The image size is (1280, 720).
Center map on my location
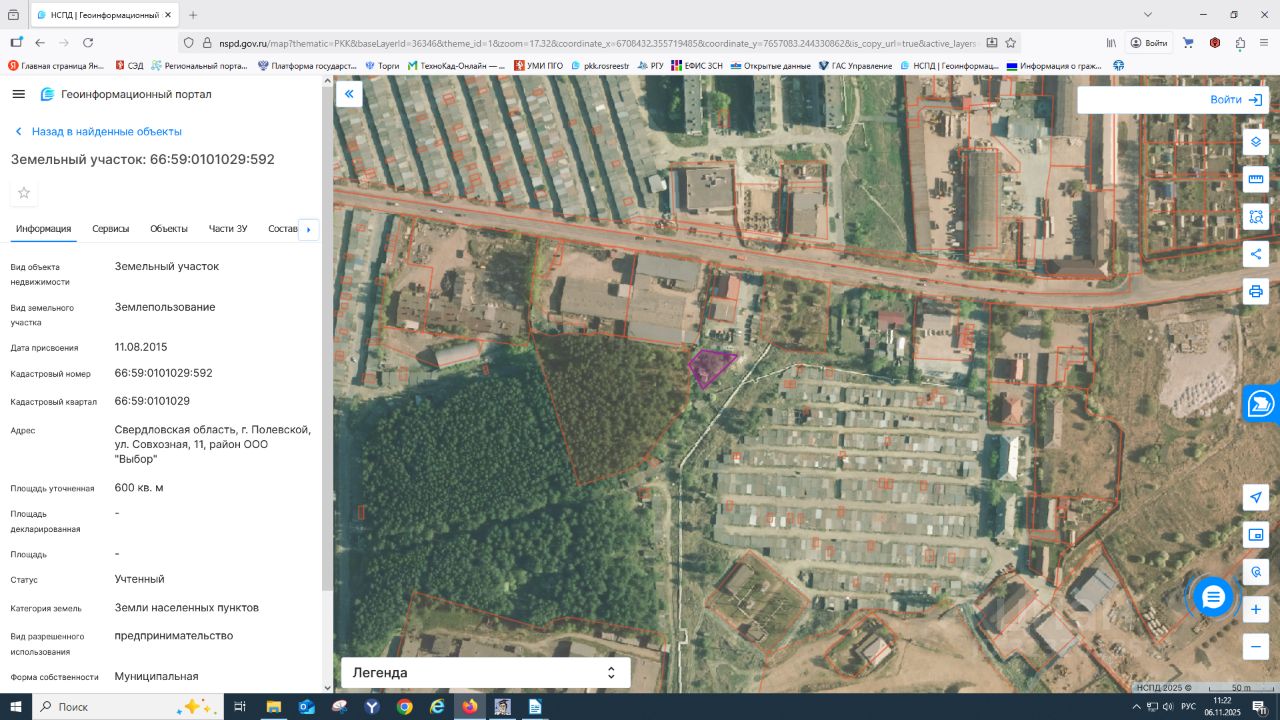pyautogui.click(x=1256, y=497)
